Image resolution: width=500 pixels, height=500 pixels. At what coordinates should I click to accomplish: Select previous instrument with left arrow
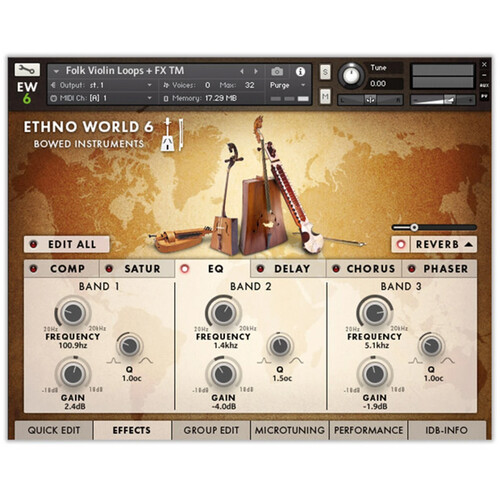click(x=242, y=71)
